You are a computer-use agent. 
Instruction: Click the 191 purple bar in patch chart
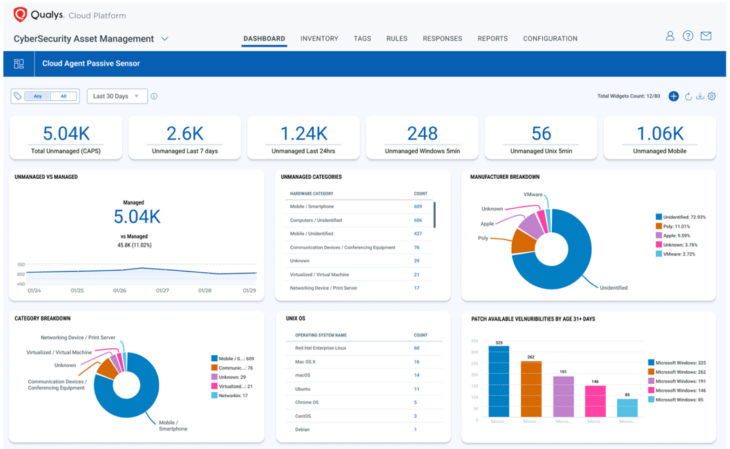tap(563, 396)
